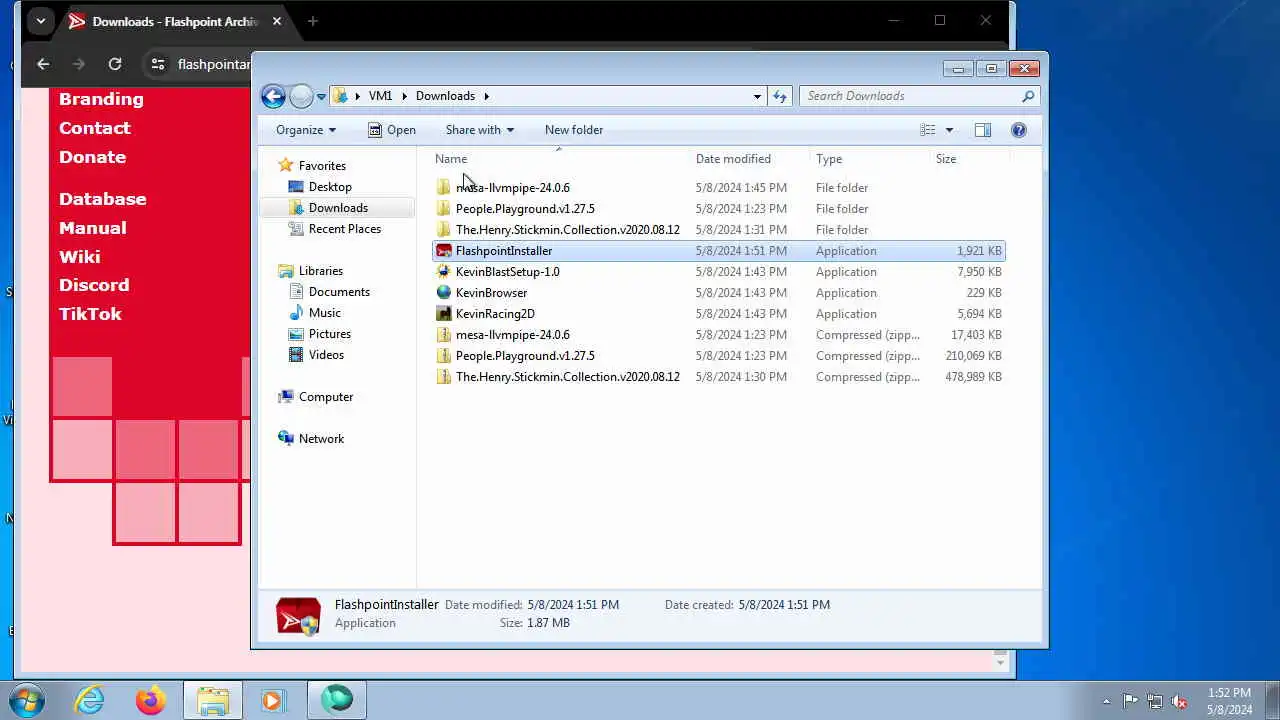Click New folder button
1280x720 pixels.
click(x=574, y=130)
